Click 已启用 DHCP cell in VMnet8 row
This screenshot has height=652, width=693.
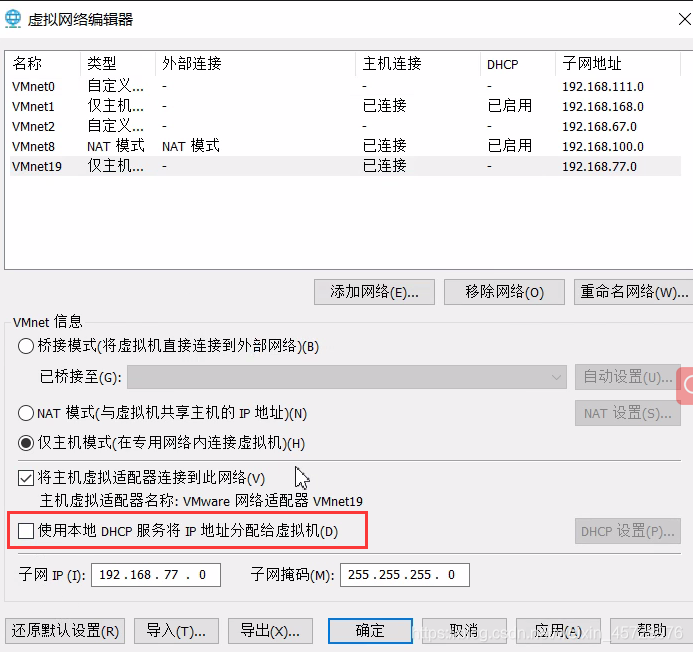tap(510, 146)
